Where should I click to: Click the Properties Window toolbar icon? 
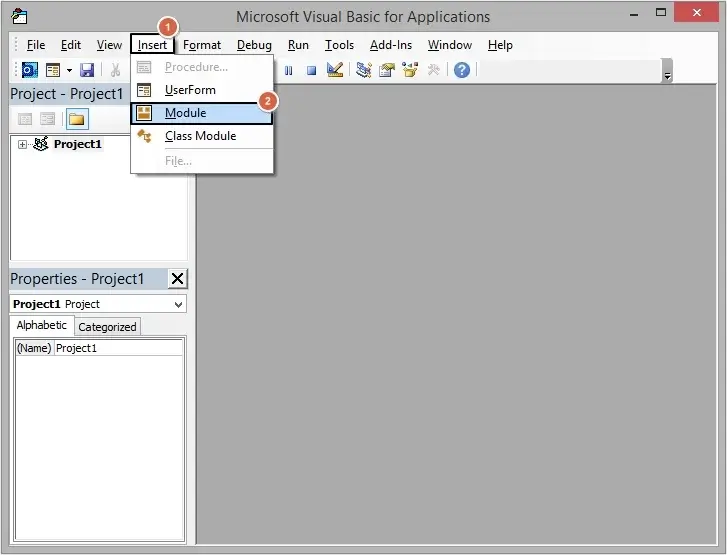(387, 70)
